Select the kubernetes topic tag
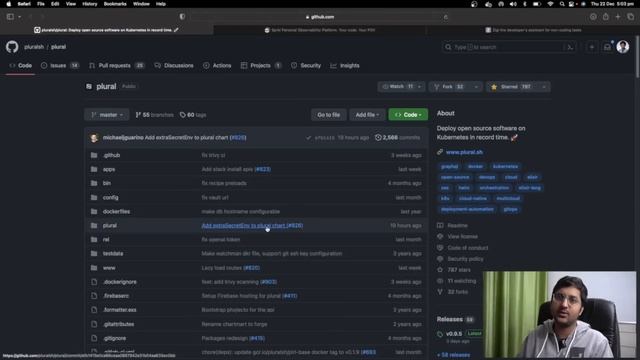This screenshot has width=640, height=360. click(505, 167)
